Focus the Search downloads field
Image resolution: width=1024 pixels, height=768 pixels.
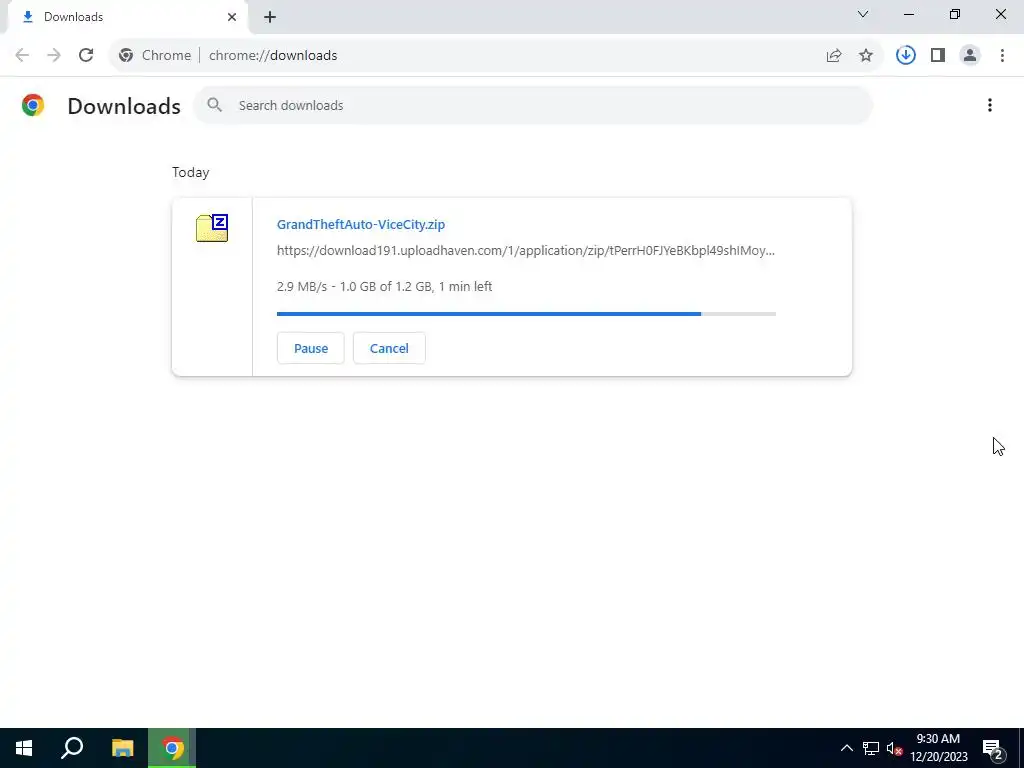(x=533, y=105)
